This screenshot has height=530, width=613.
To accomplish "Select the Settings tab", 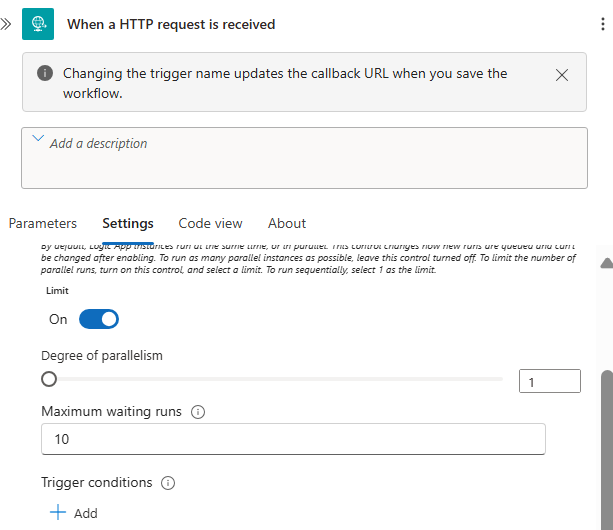I will point(128,223).
